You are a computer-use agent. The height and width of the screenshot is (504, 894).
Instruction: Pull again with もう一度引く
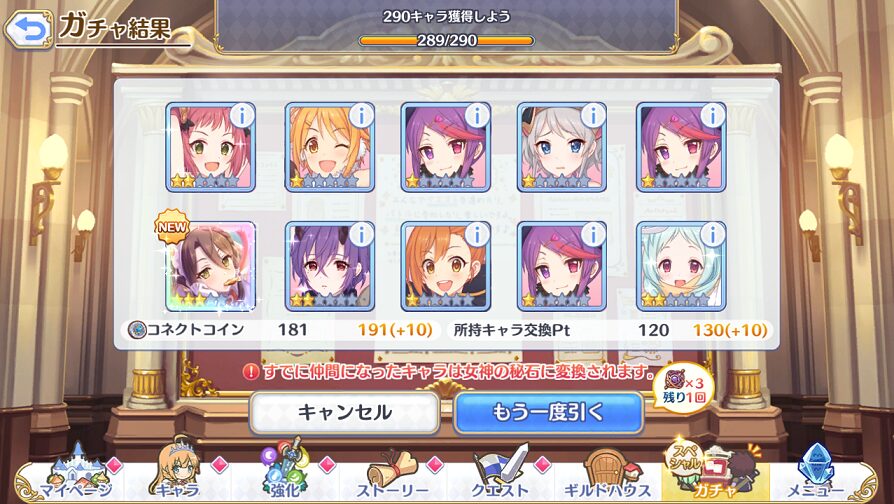coord(548,413)
